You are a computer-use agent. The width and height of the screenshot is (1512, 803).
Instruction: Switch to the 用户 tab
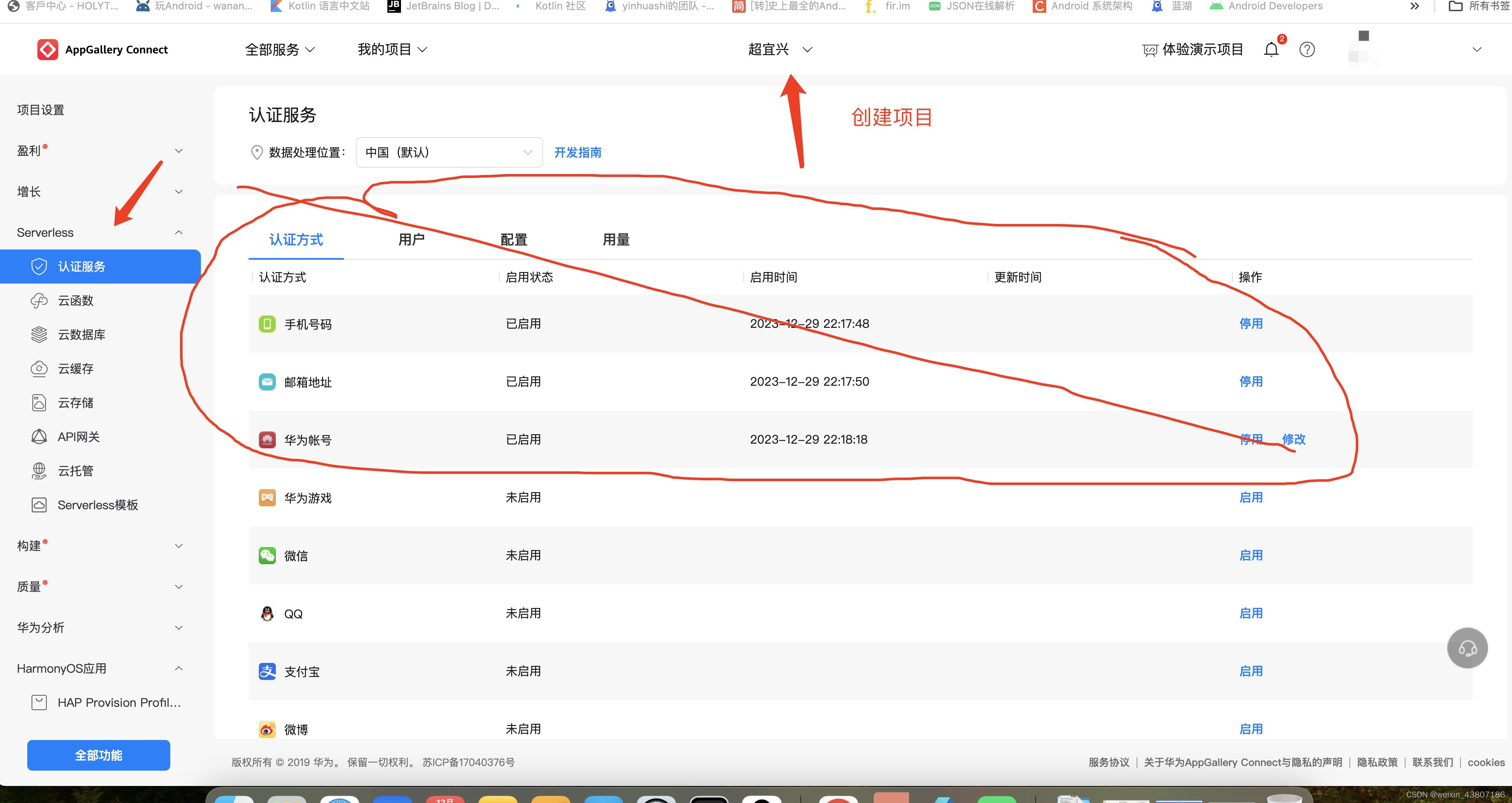click(411, 239)
